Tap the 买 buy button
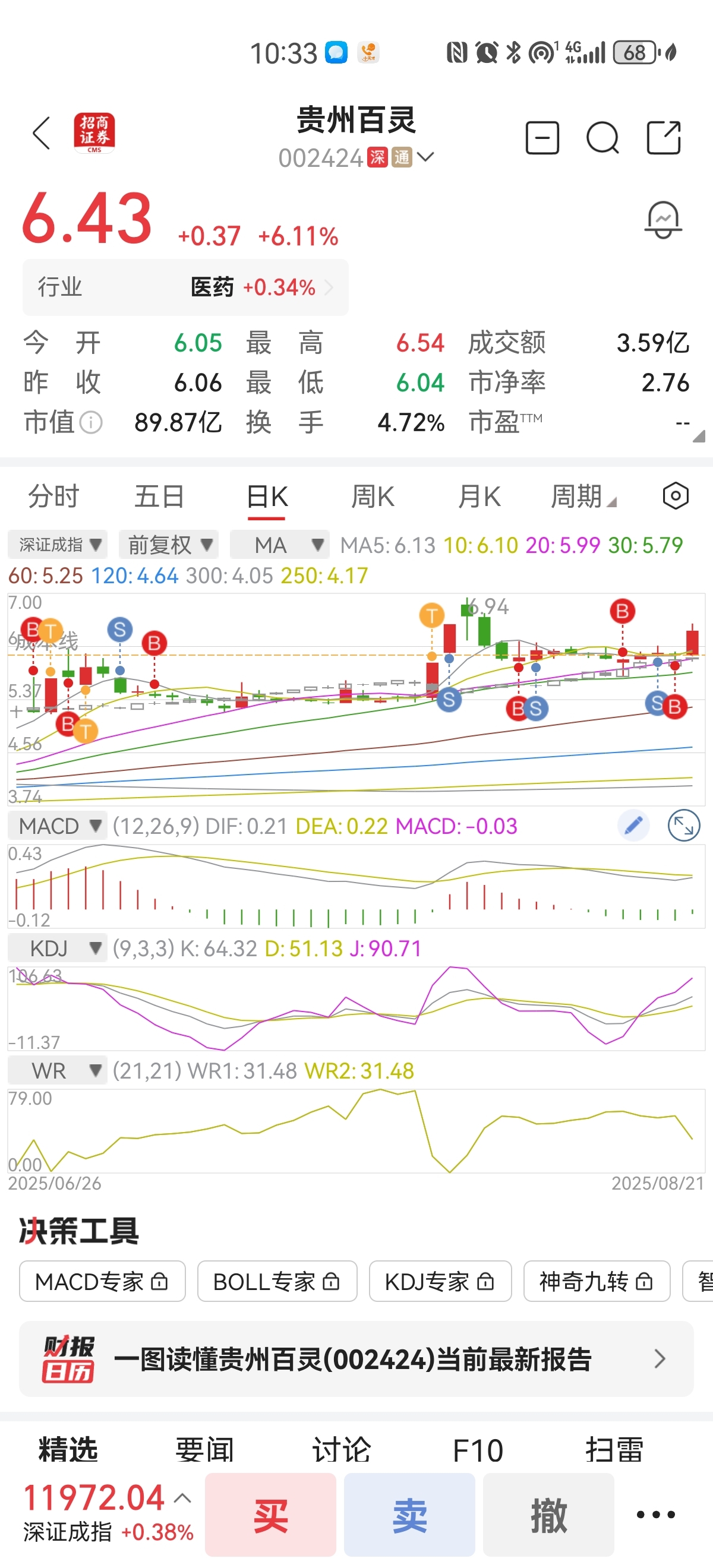The width and height of the screenshot is (713, 1568). tap(270, 1515)
